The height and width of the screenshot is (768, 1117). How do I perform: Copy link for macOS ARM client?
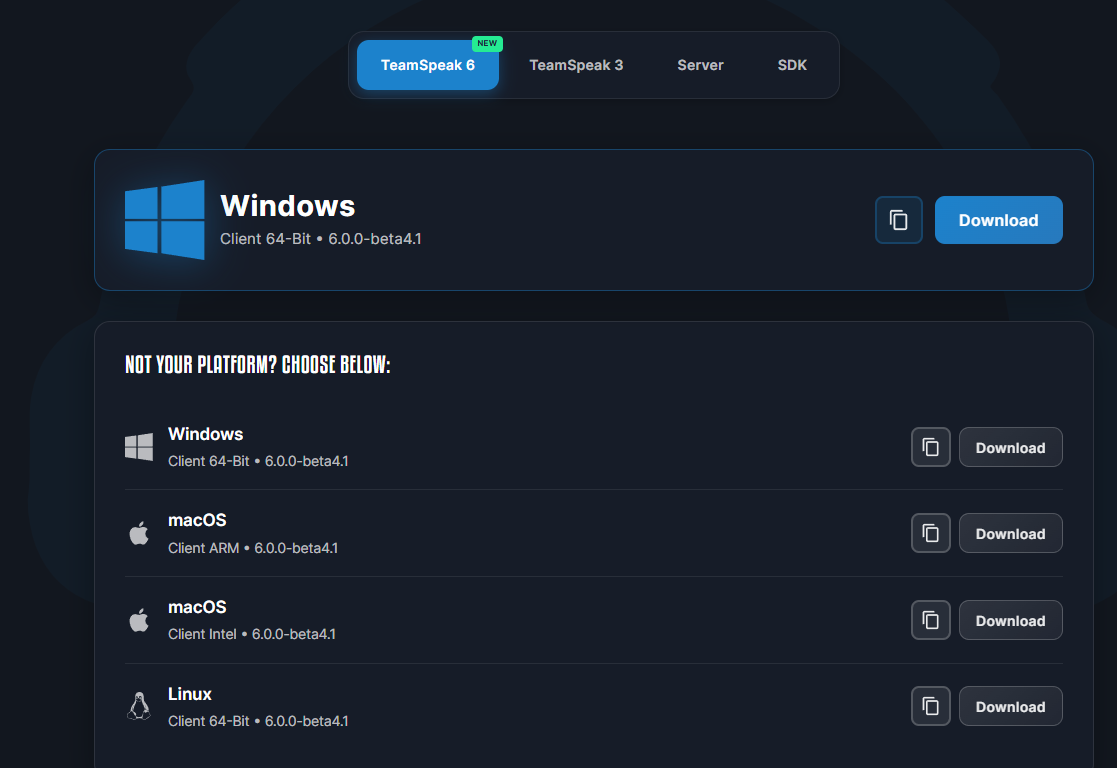[930, 533]
